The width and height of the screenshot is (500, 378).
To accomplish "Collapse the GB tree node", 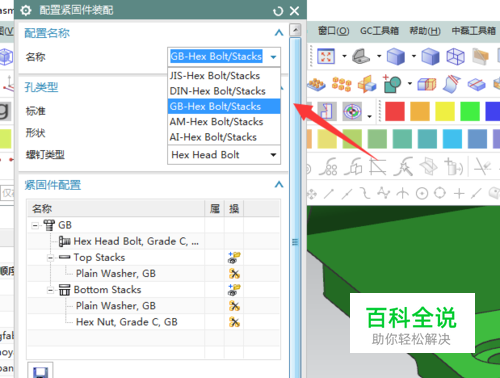I will (x=35, y=226).
